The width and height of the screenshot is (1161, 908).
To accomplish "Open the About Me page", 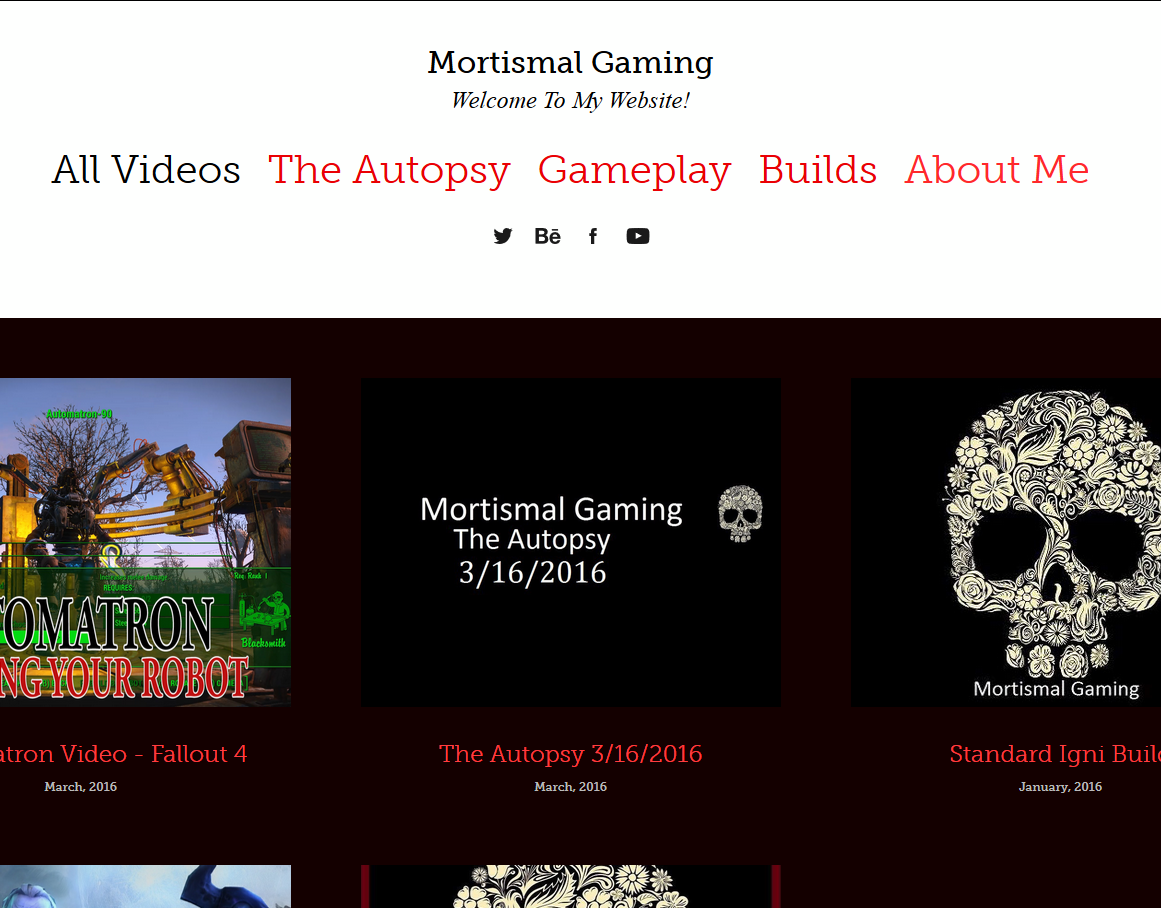I will pyautogui.click(x=997, y=170).
